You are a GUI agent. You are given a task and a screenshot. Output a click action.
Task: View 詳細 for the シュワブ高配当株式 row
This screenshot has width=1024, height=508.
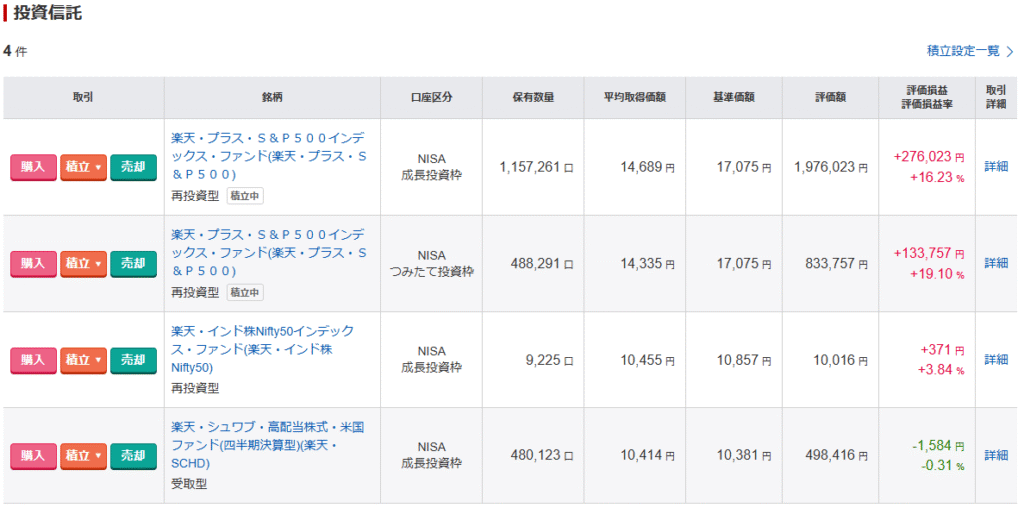pyautogui.click(x=996, y=456)
